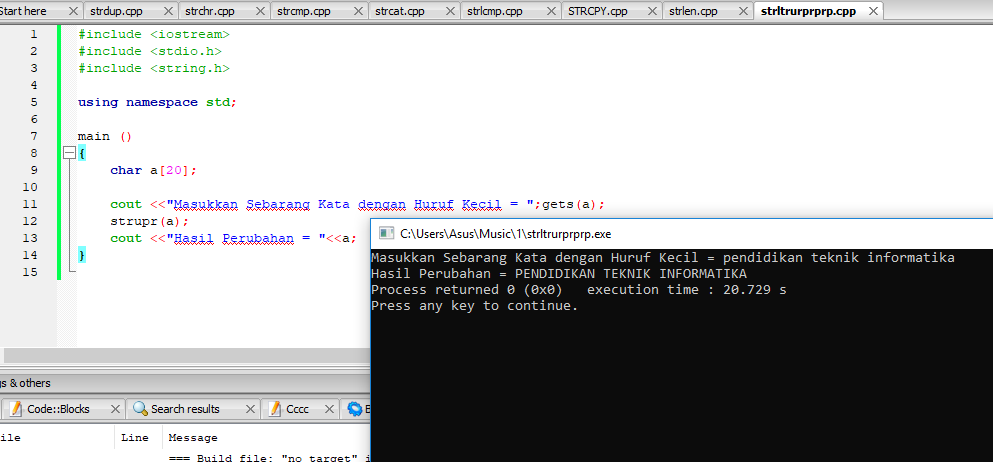This screenshot has width=993, height=462.
Task: Select the 'Build file: no target' message row
Action: 269,458
